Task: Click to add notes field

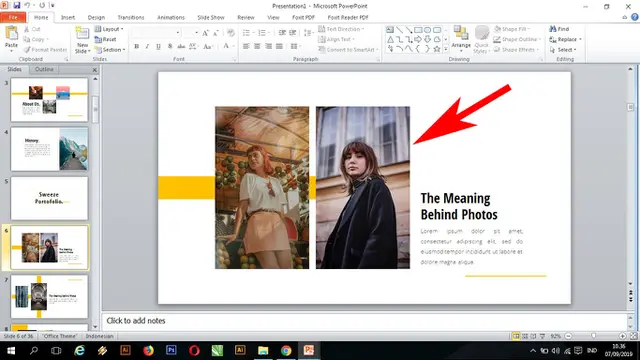Action: [364, 321]
